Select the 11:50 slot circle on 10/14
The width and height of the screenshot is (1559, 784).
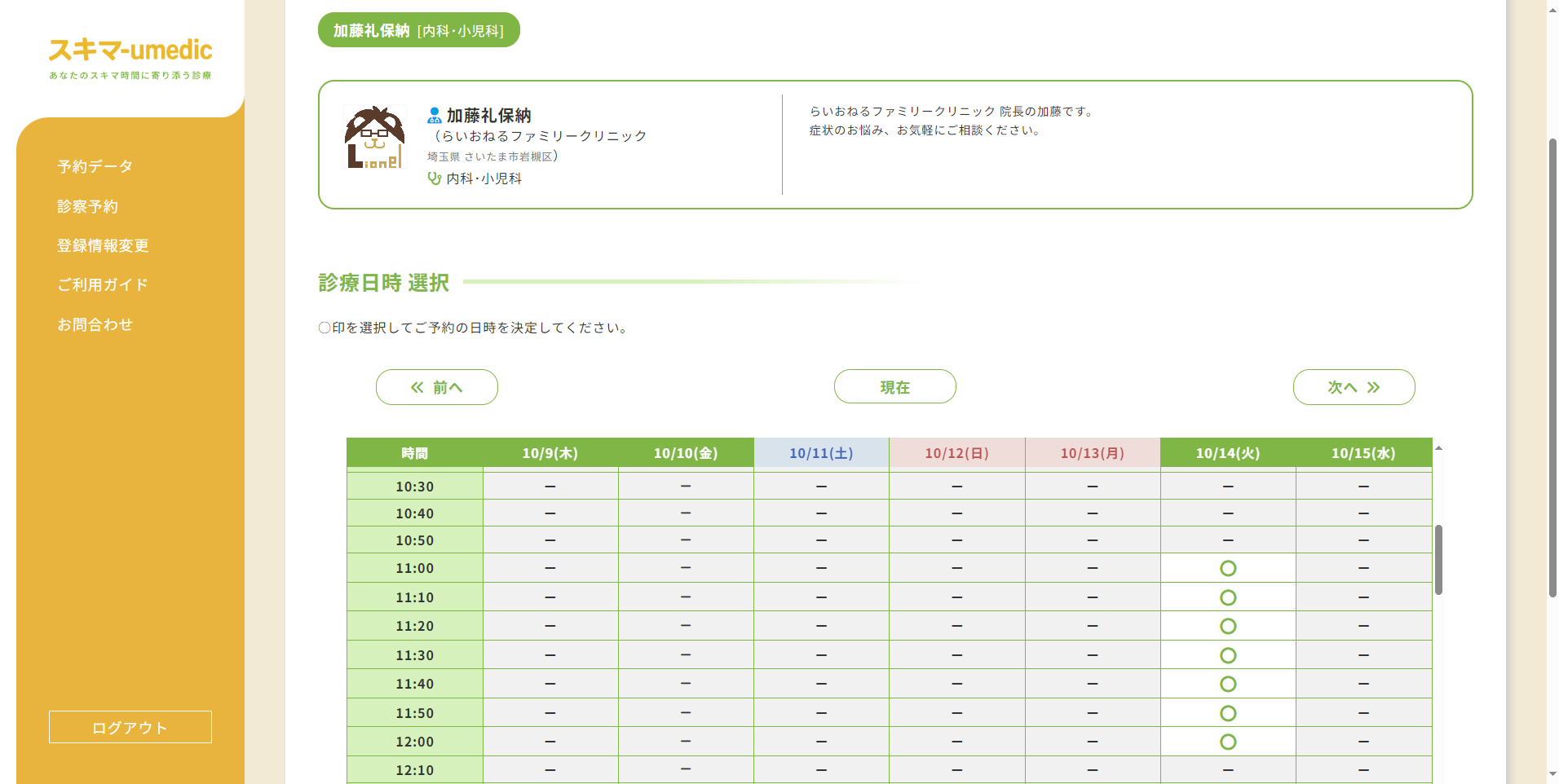(x=1228, y=712)
